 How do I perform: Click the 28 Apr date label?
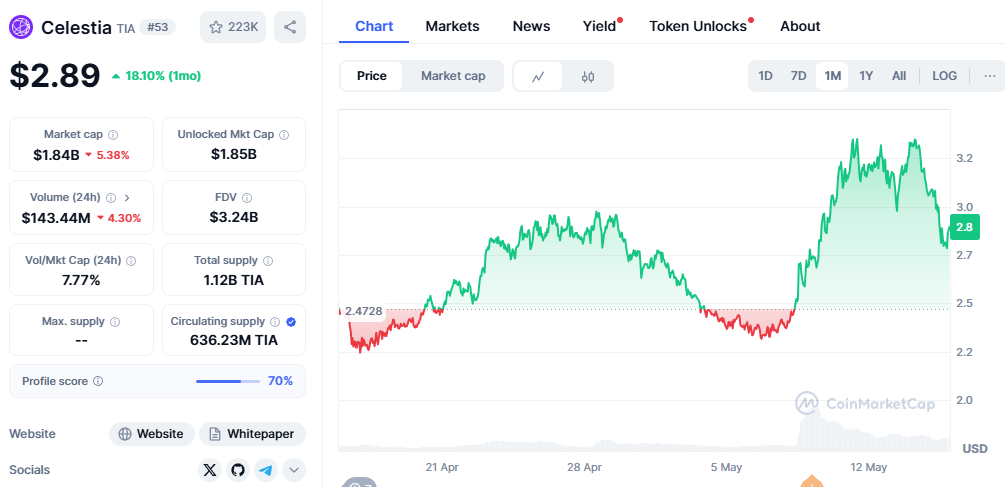coord(584,467)
